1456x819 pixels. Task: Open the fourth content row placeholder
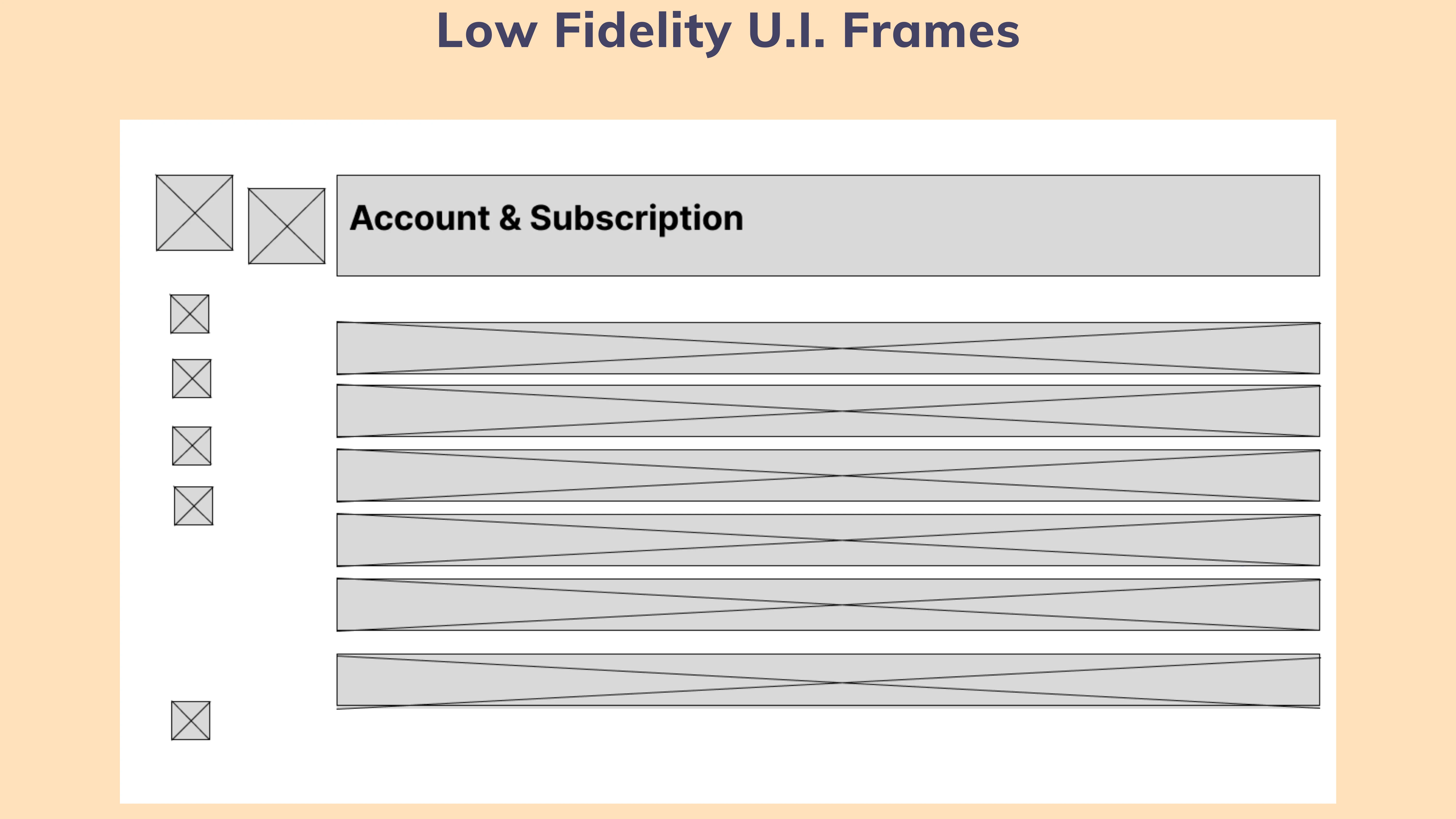828,540
